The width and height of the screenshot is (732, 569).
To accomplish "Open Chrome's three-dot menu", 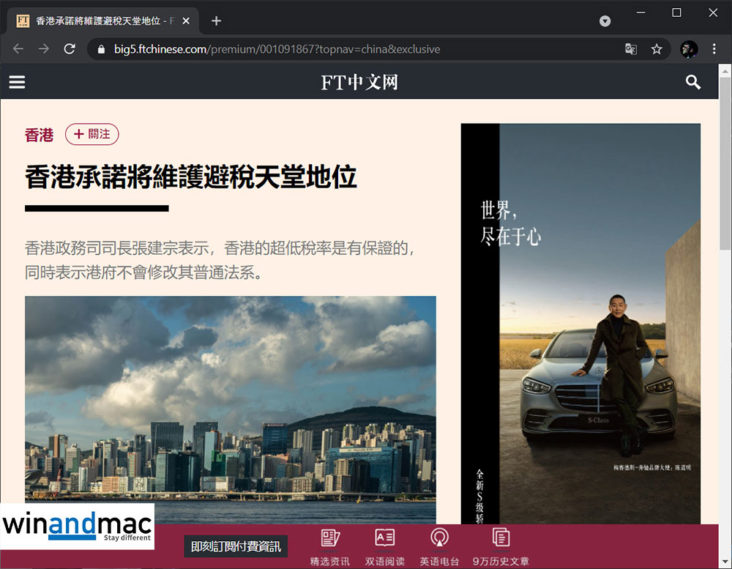I will pyautogui.click(x=714, y=49).
